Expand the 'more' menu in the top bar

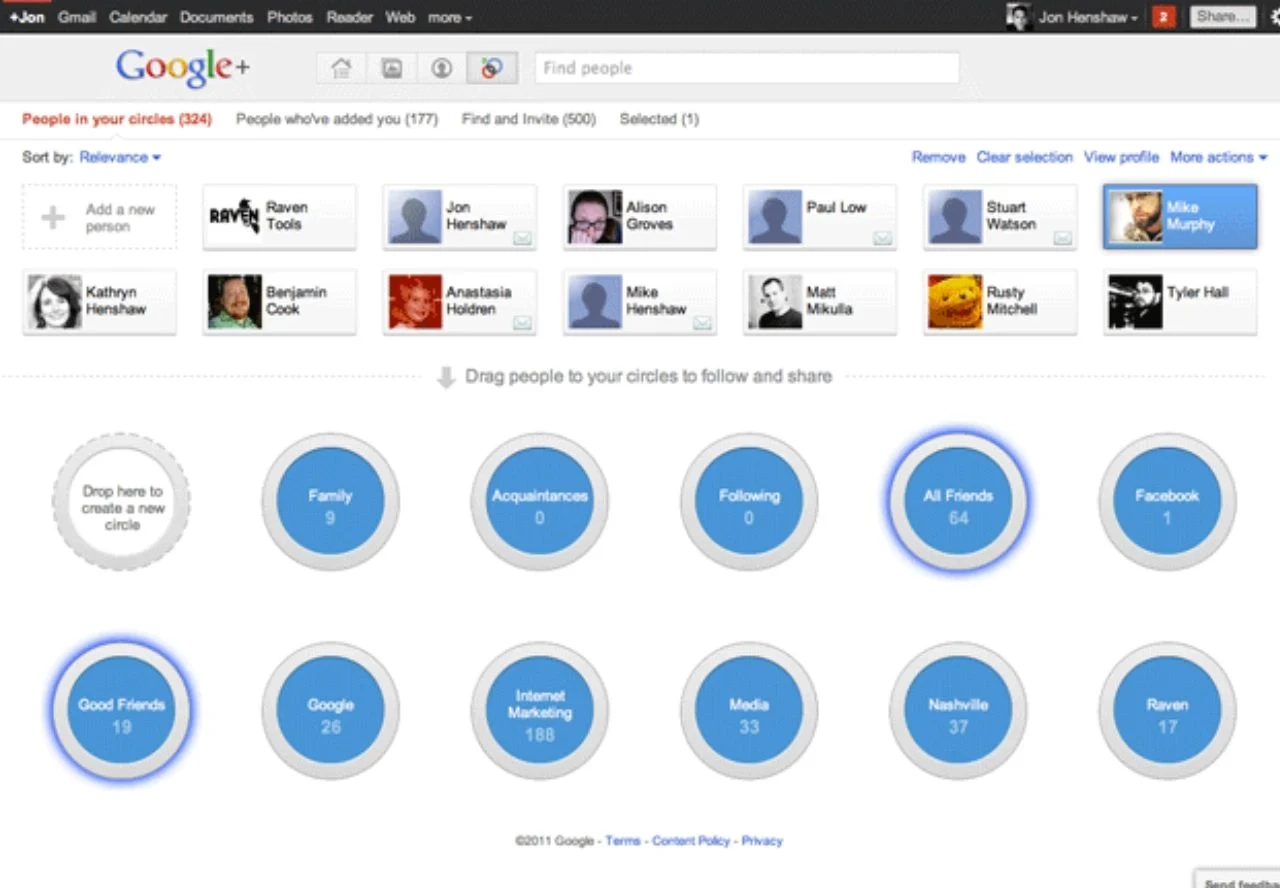[x=450, y=17]
